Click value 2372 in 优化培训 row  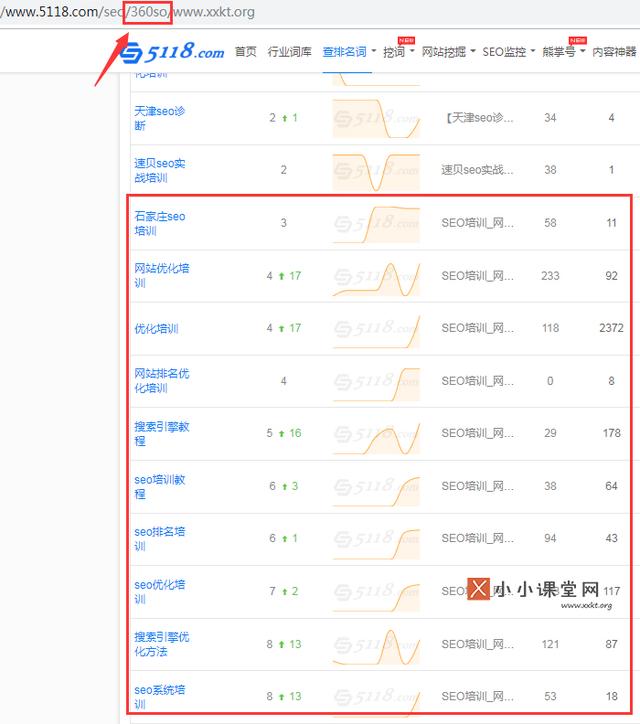point(611,328)
